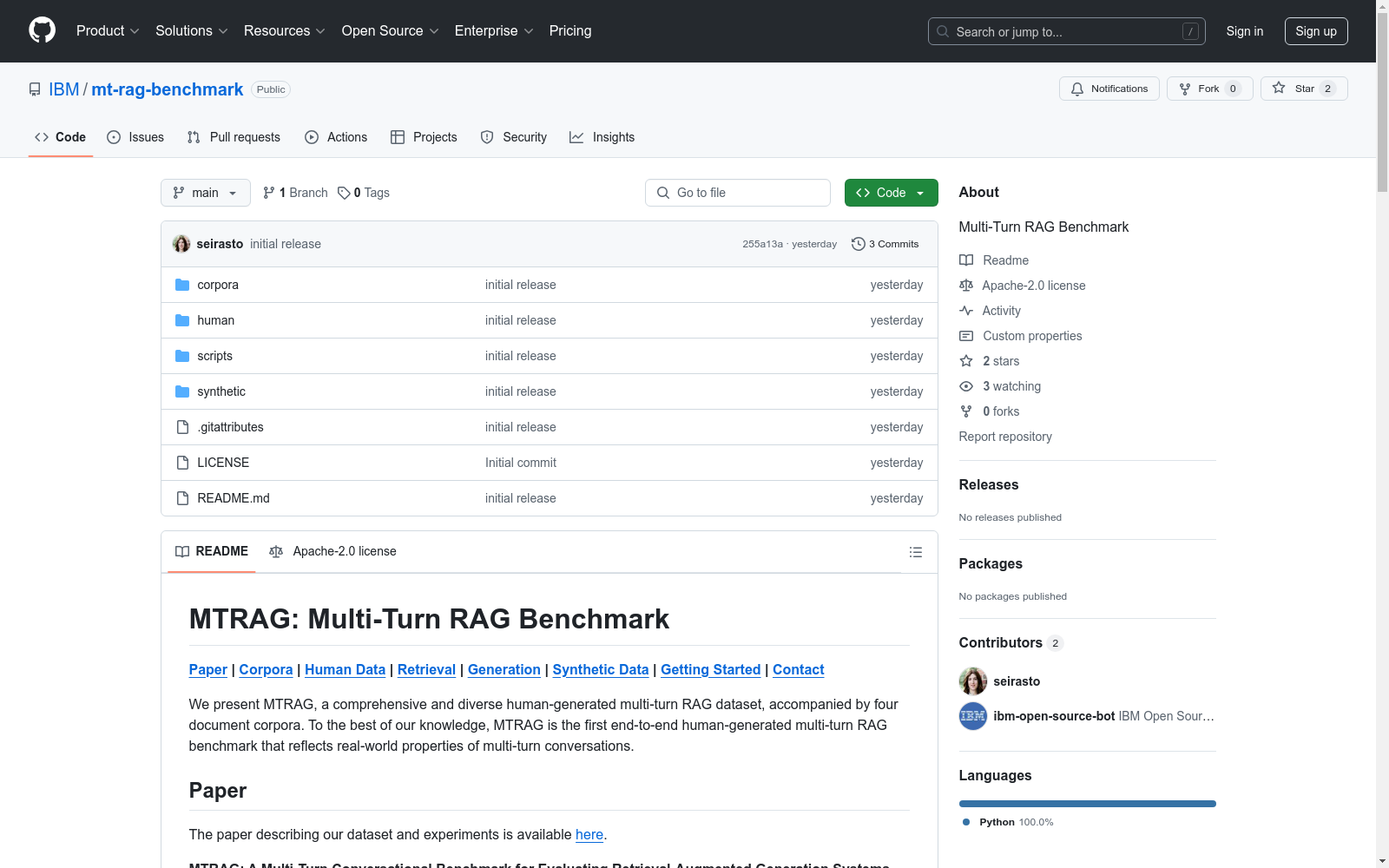Follow the Contact link in README
The image size is (1389, 868).
click(799, 669)
